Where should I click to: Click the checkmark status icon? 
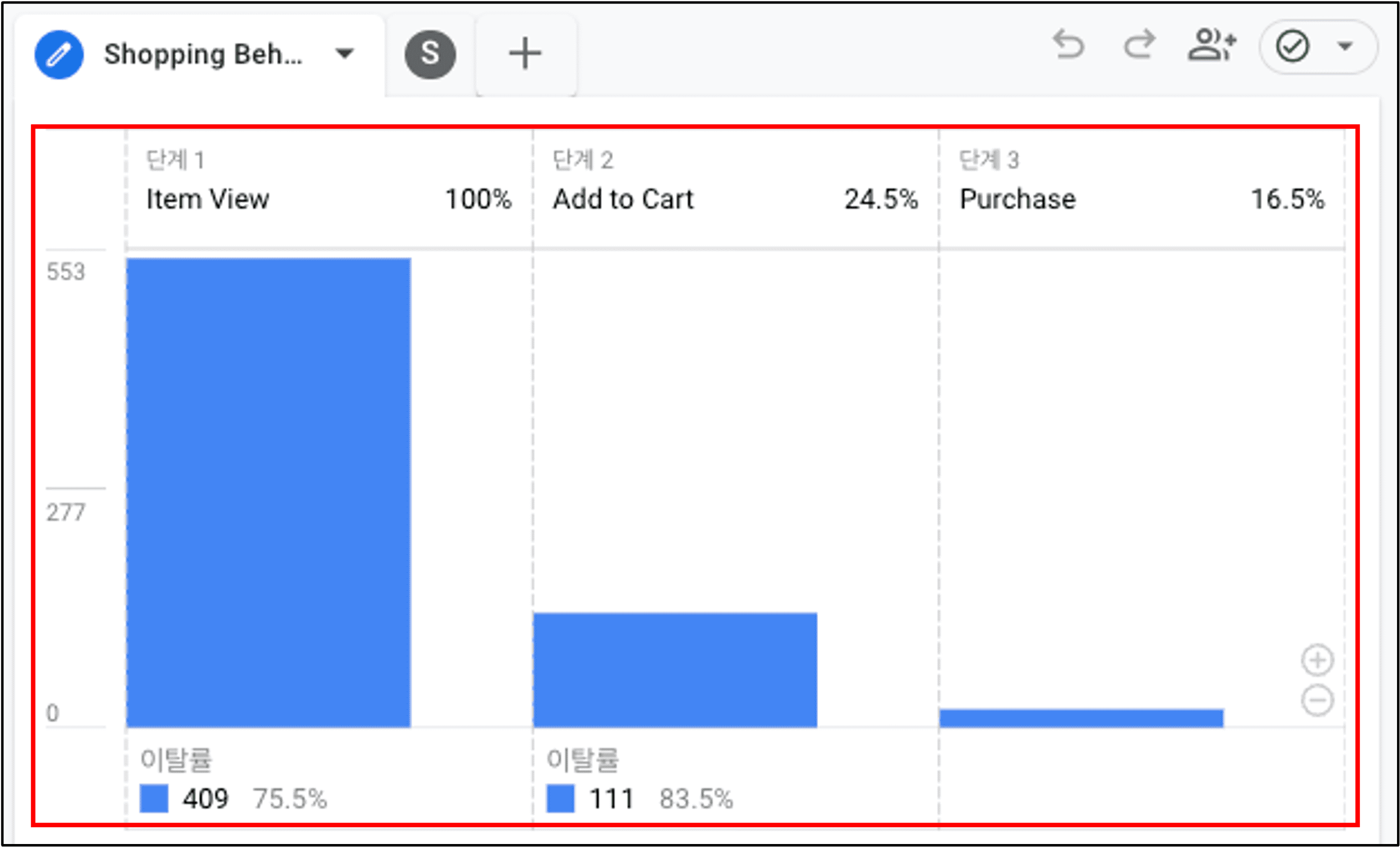(1293, 47)
